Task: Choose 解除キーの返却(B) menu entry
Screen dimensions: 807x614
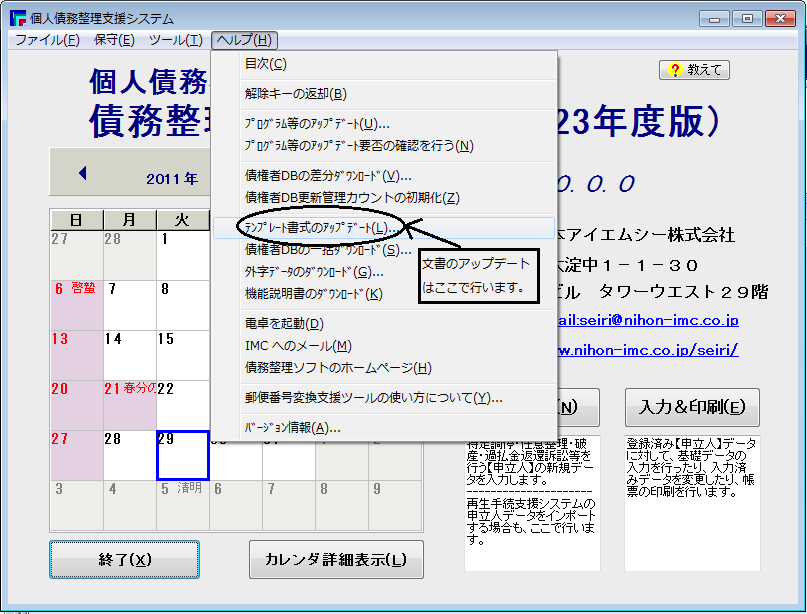Action: point(295,94)
